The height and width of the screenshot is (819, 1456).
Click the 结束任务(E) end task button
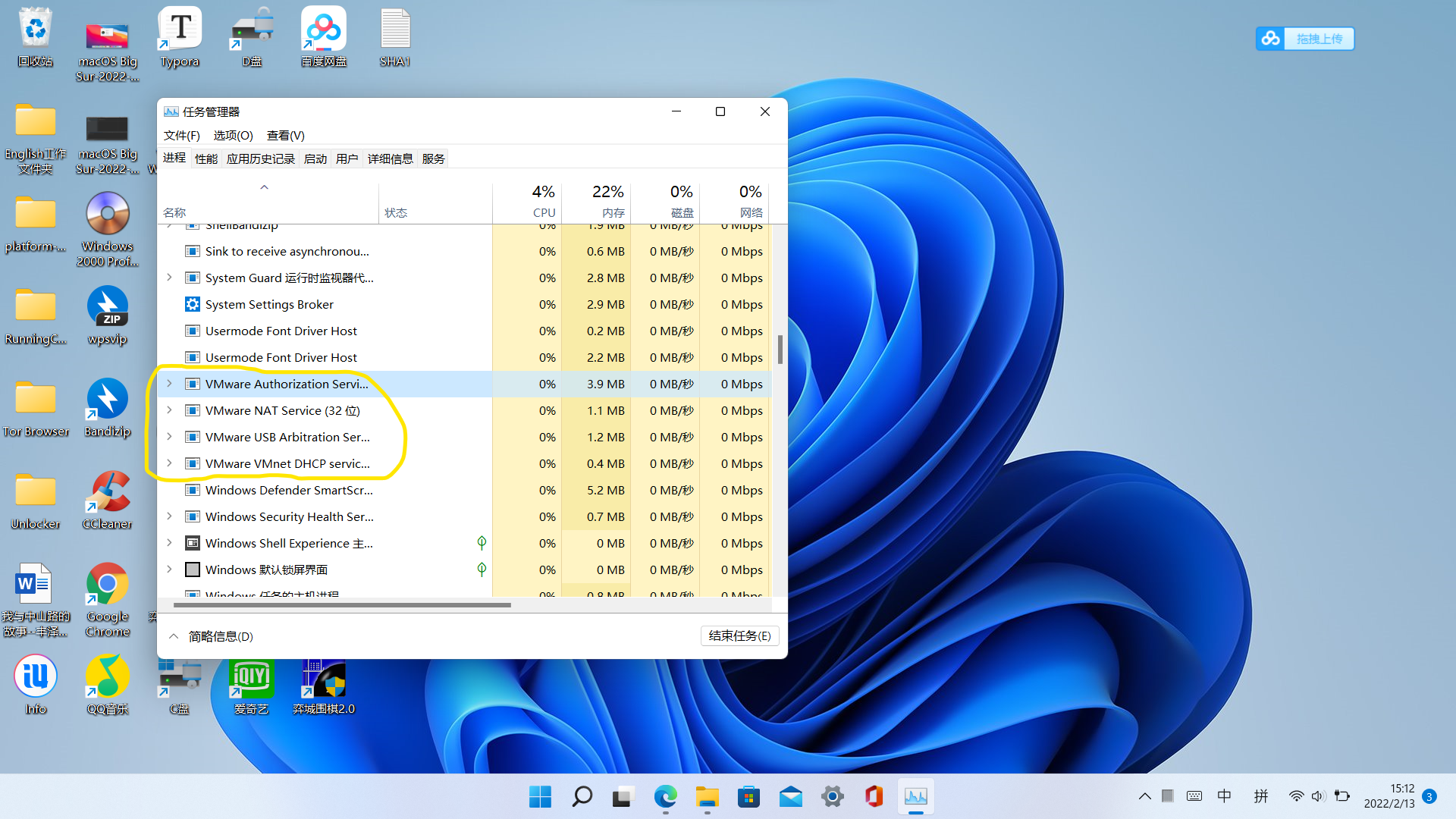[x=739, y=635]
